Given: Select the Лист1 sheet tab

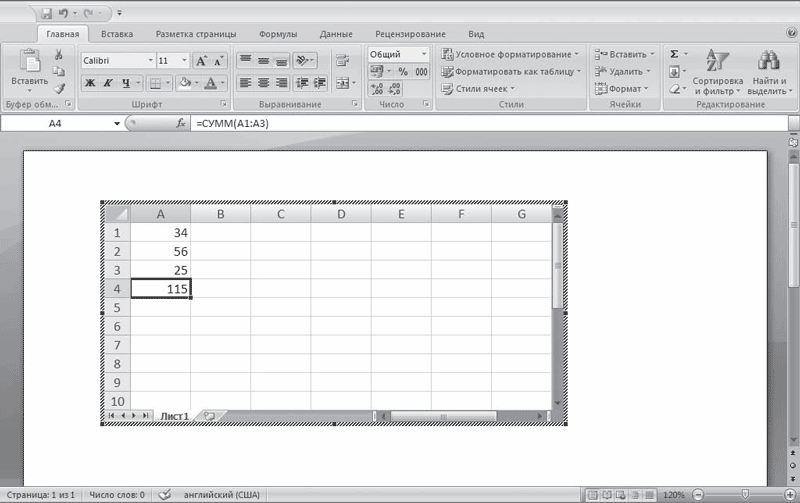Looking at the screenshot, I should coord(174,416).
